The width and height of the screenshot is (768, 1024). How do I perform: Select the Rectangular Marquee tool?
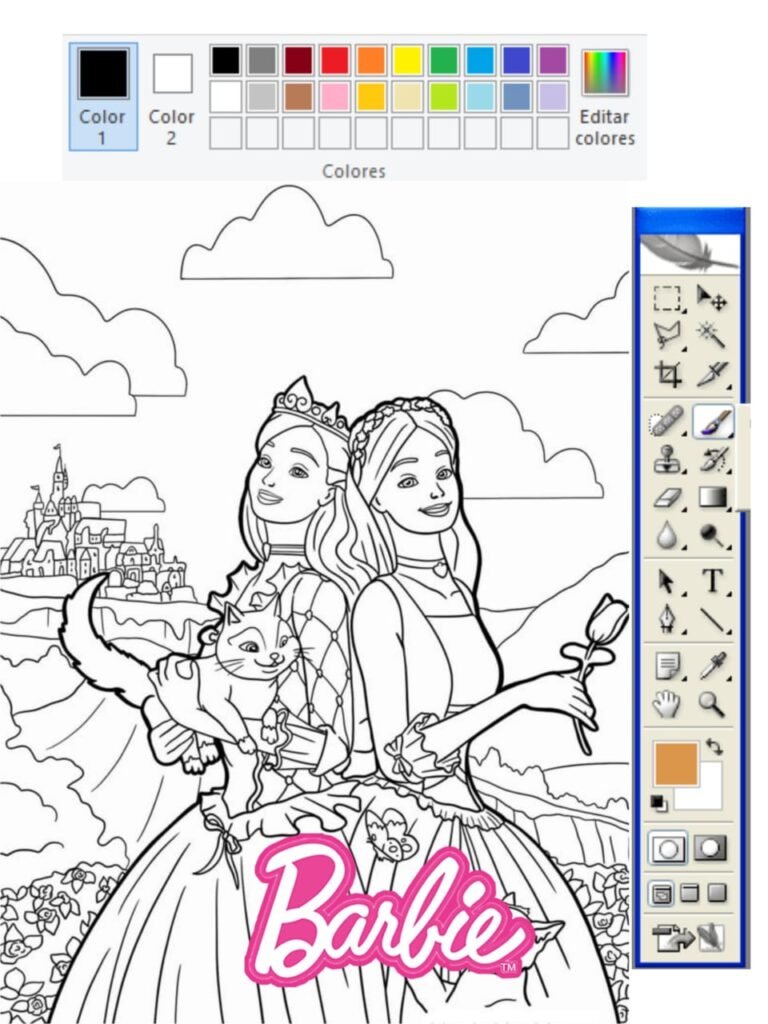pos(667,299)
